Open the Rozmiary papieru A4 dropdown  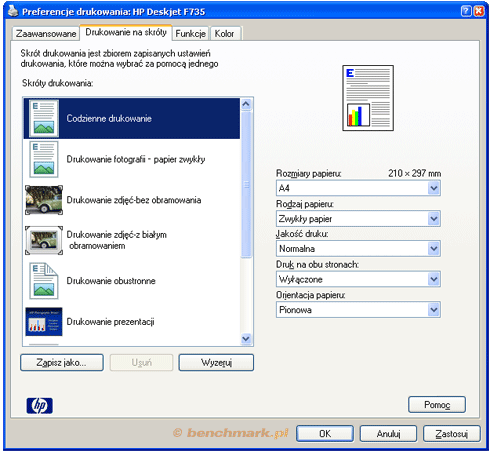[358, 188]
